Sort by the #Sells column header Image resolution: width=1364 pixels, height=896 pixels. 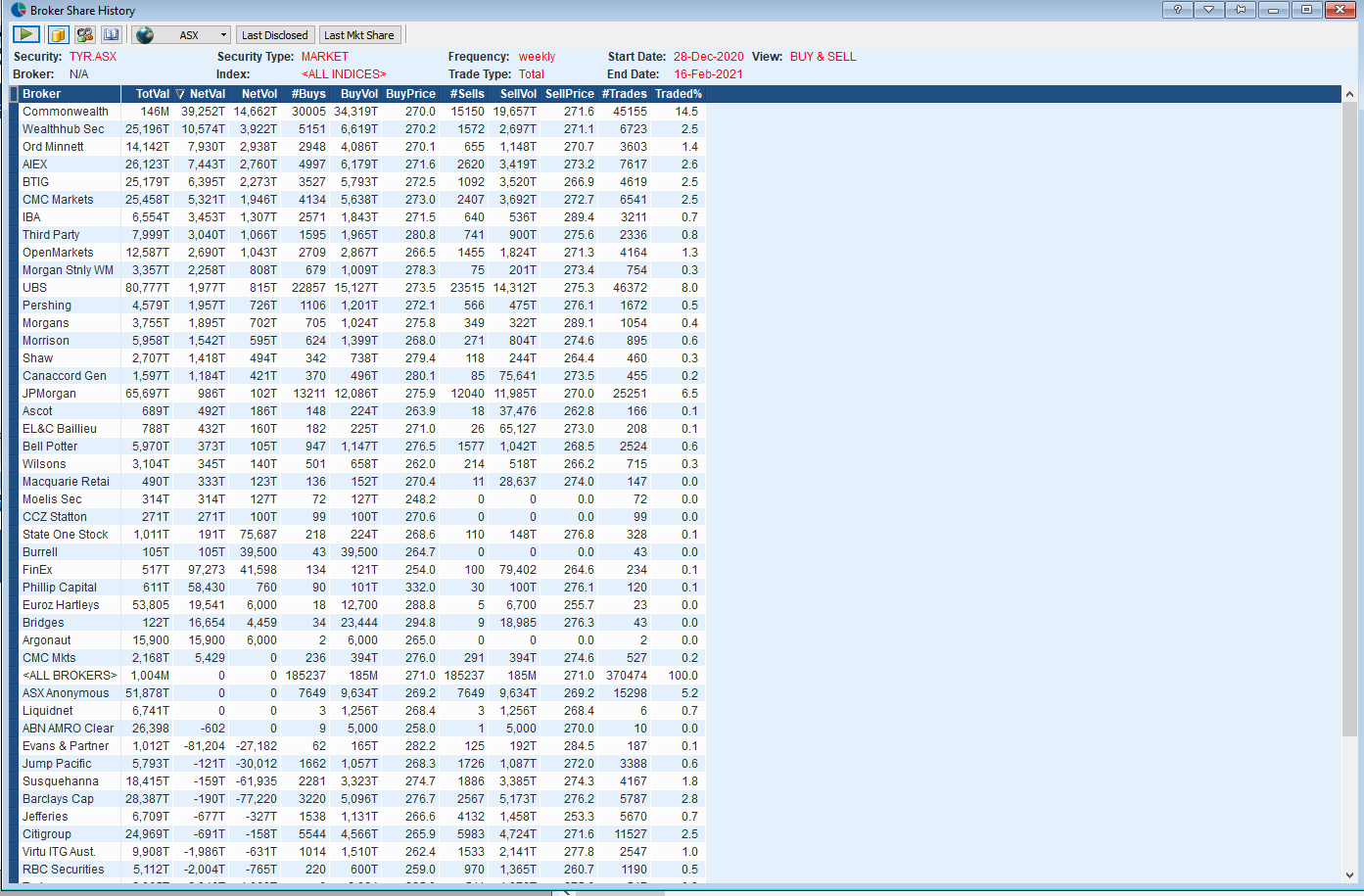463,94
